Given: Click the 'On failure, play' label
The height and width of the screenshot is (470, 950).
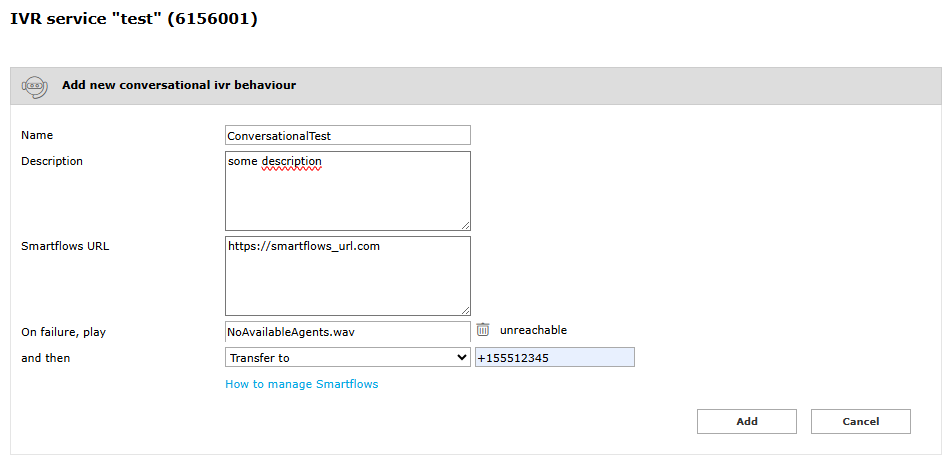Looking at the screenshot, I should [x=63, y=331].
